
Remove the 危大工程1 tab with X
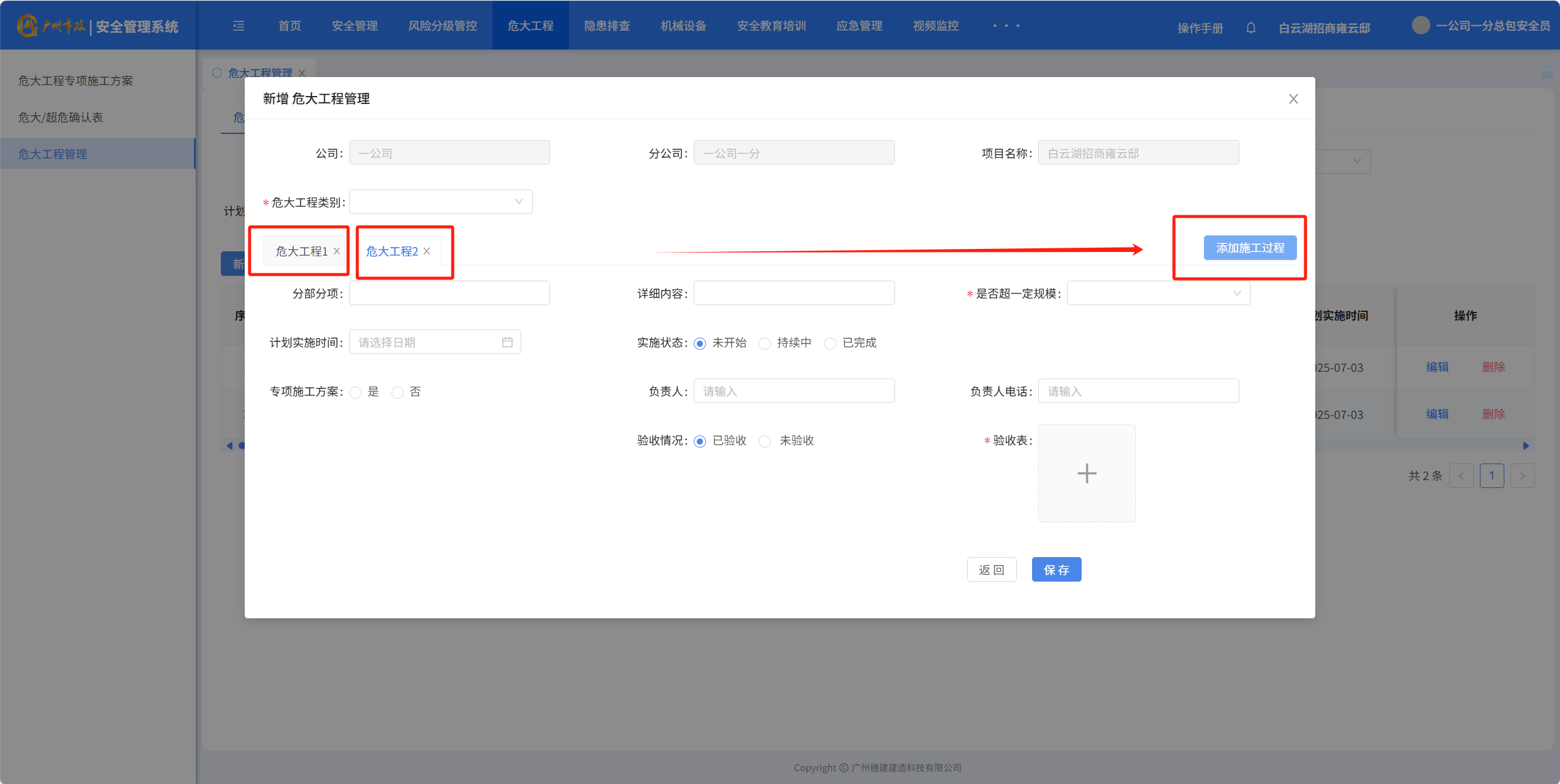(336, 251)
